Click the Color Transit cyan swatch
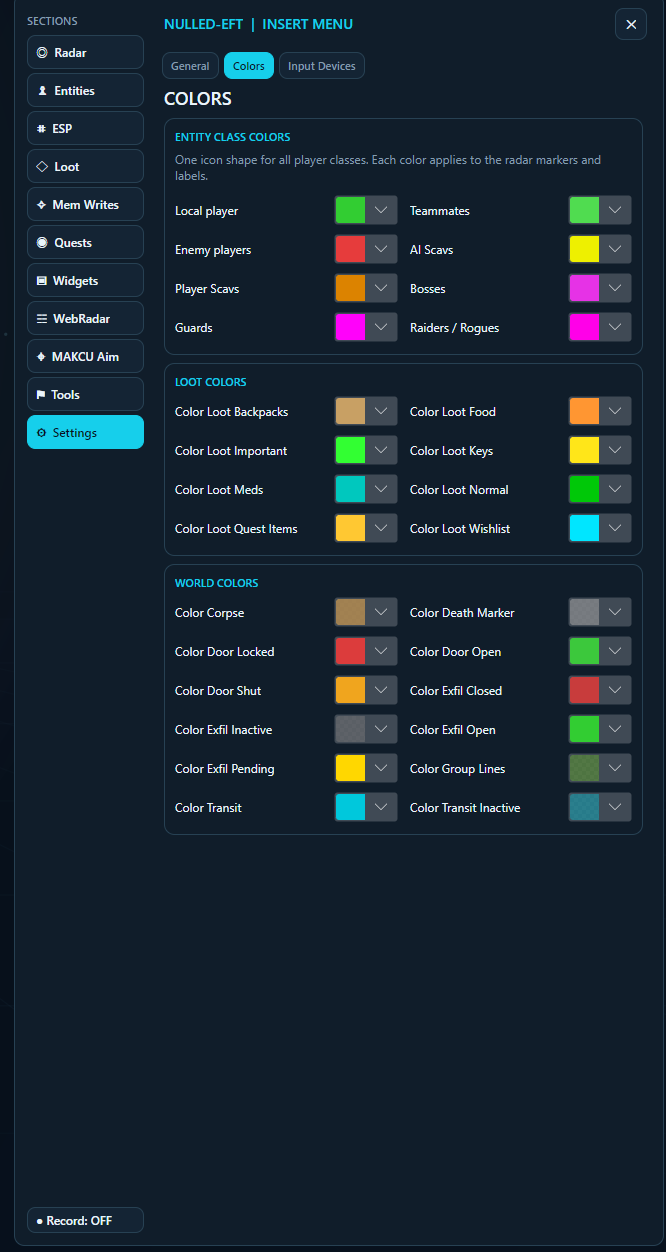 [350, 807]
